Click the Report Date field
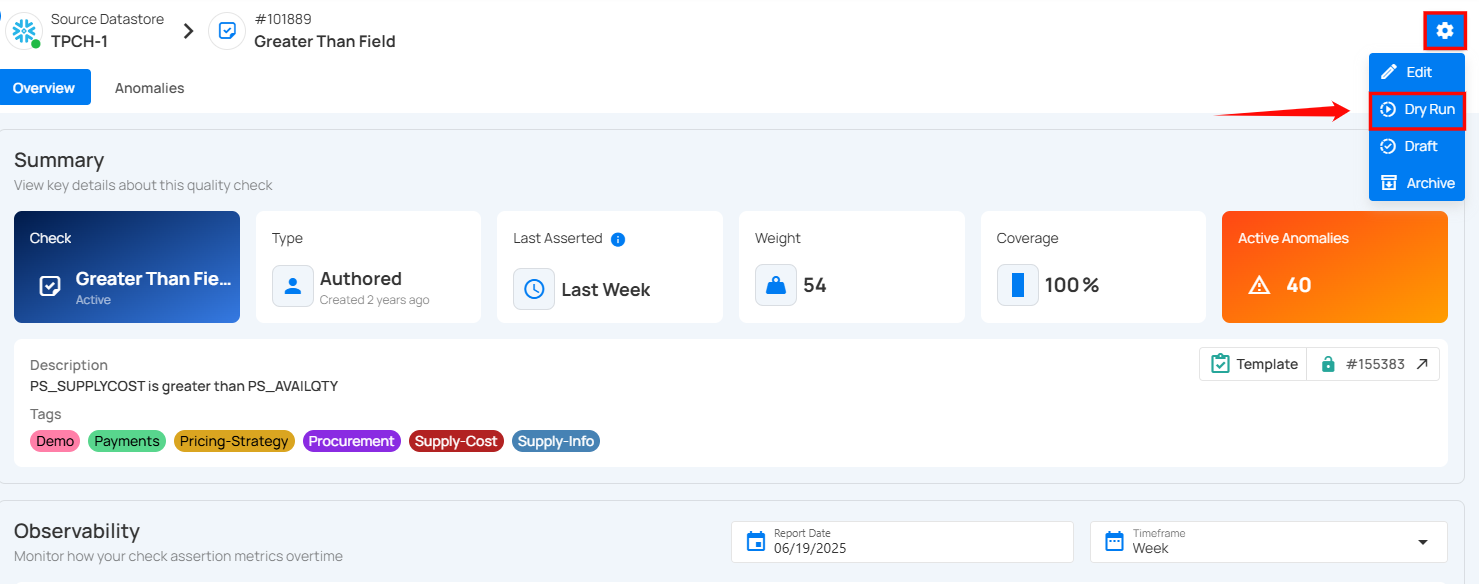 [902, 541]
